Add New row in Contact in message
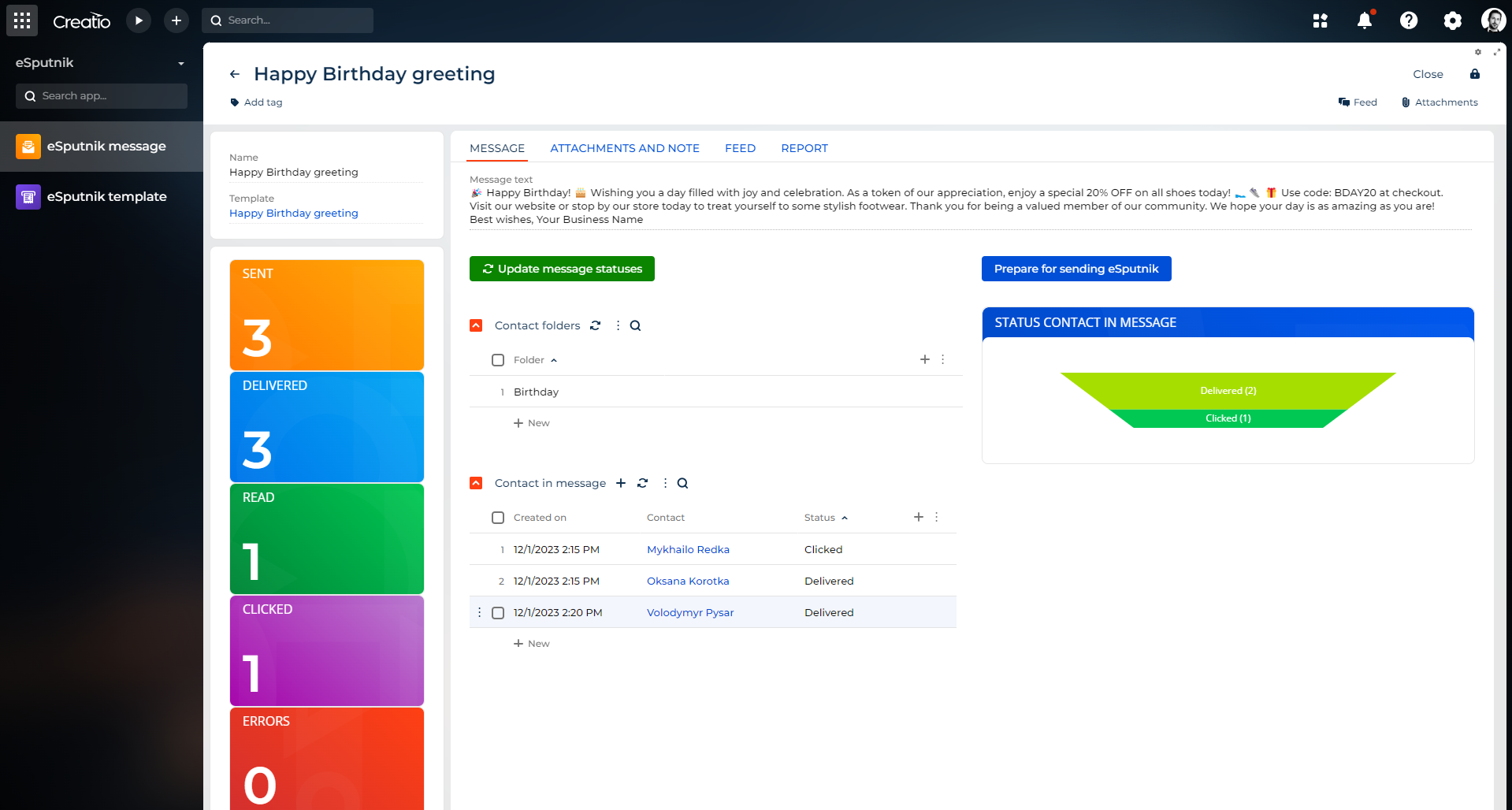The height and width of the screenshot is (810, 1512). click(532, 644)
